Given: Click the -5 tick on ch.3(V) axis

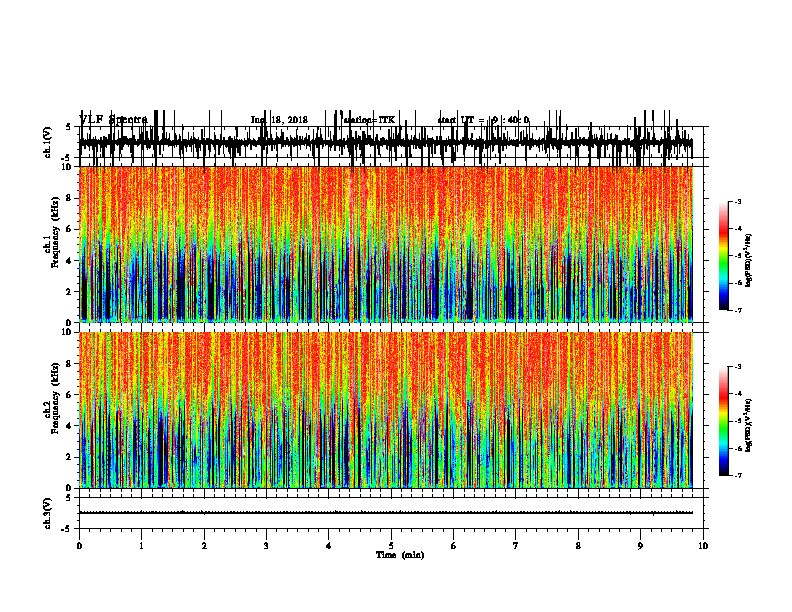Looking at the screenshot, I should click(x=67, y=529).
